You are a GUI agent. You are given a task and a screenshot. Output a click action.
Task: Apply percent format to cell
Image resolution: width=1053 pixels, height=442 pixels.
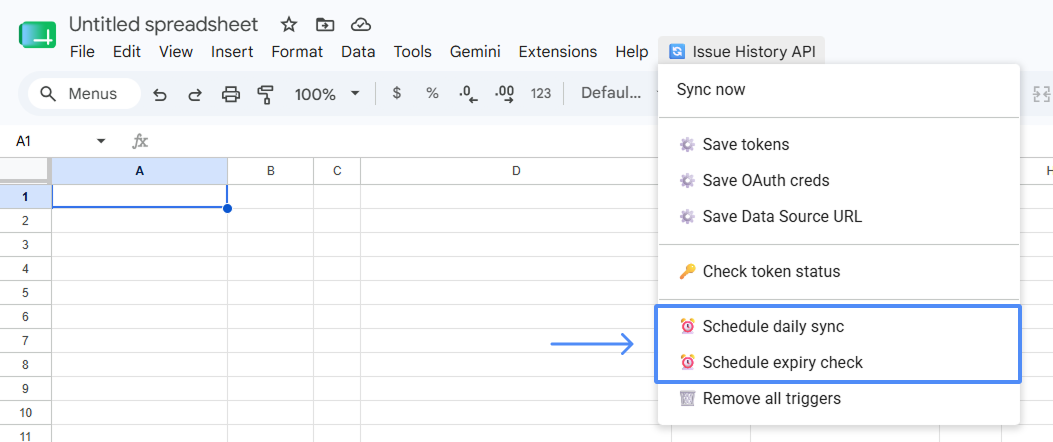(432, 93)
